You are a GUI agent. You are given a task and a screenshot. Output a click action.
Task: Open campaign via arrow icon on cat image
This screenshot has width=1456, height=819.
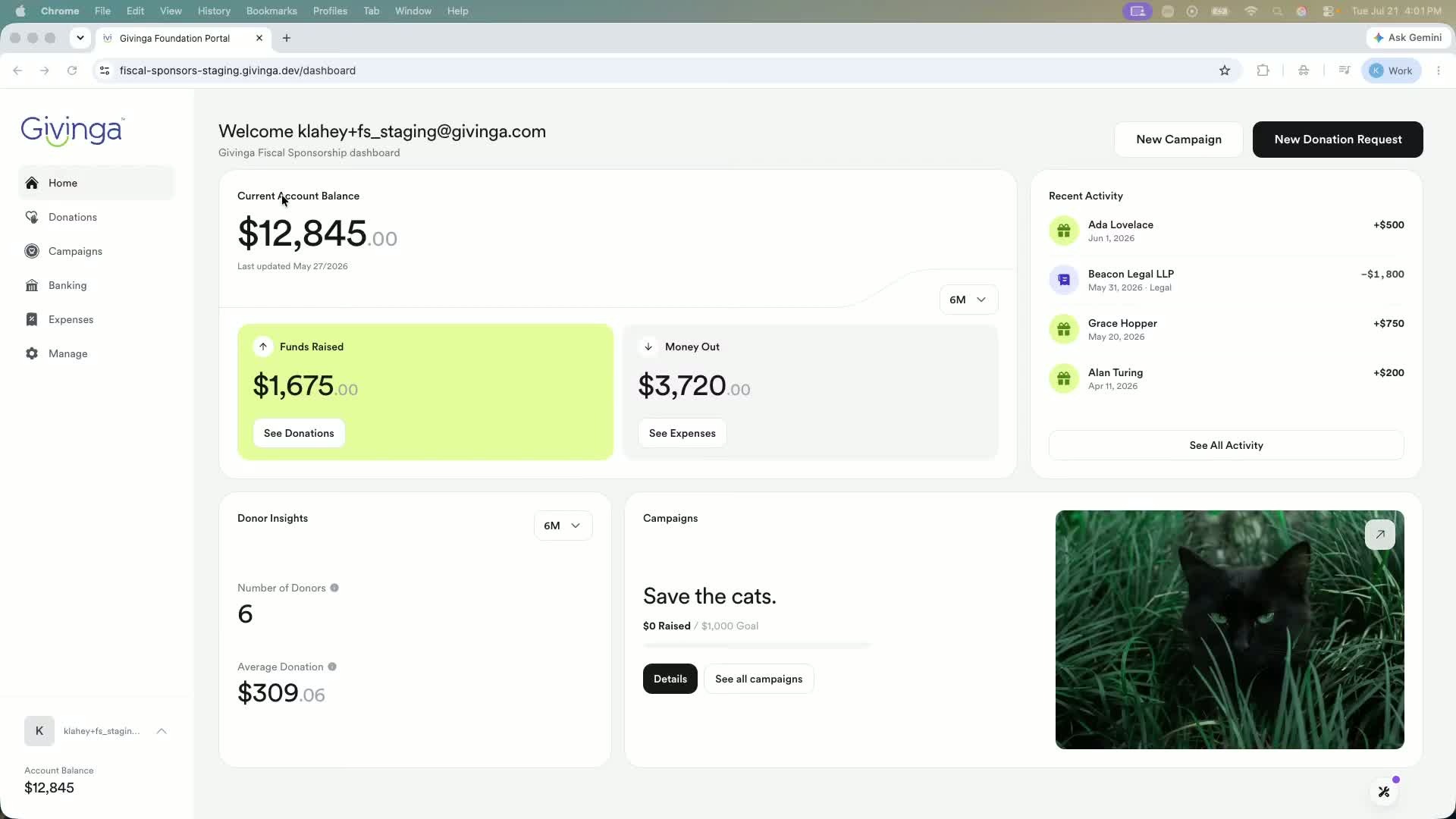coord(1380,535)
